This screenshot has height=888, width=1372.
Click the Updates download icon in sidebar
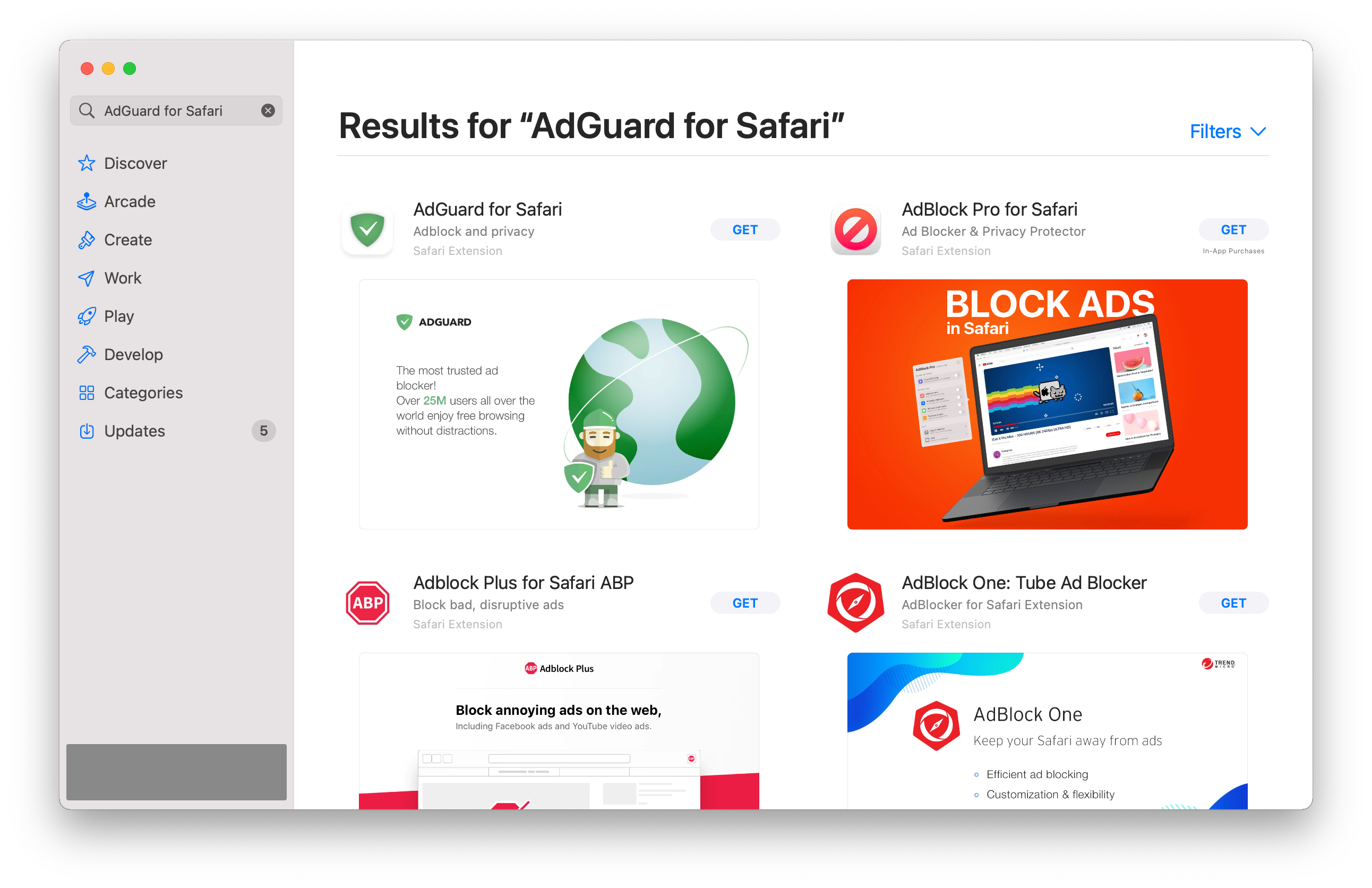tap(88, 431)
